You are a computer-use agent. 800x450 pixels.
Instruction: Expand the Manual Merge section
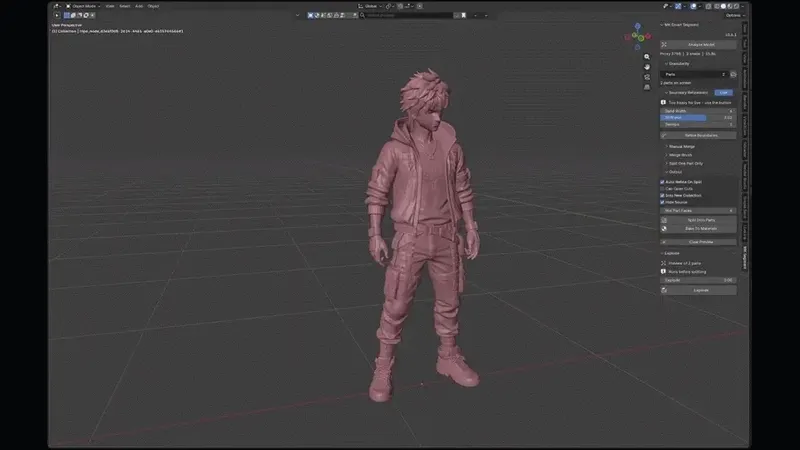point(680,146)
